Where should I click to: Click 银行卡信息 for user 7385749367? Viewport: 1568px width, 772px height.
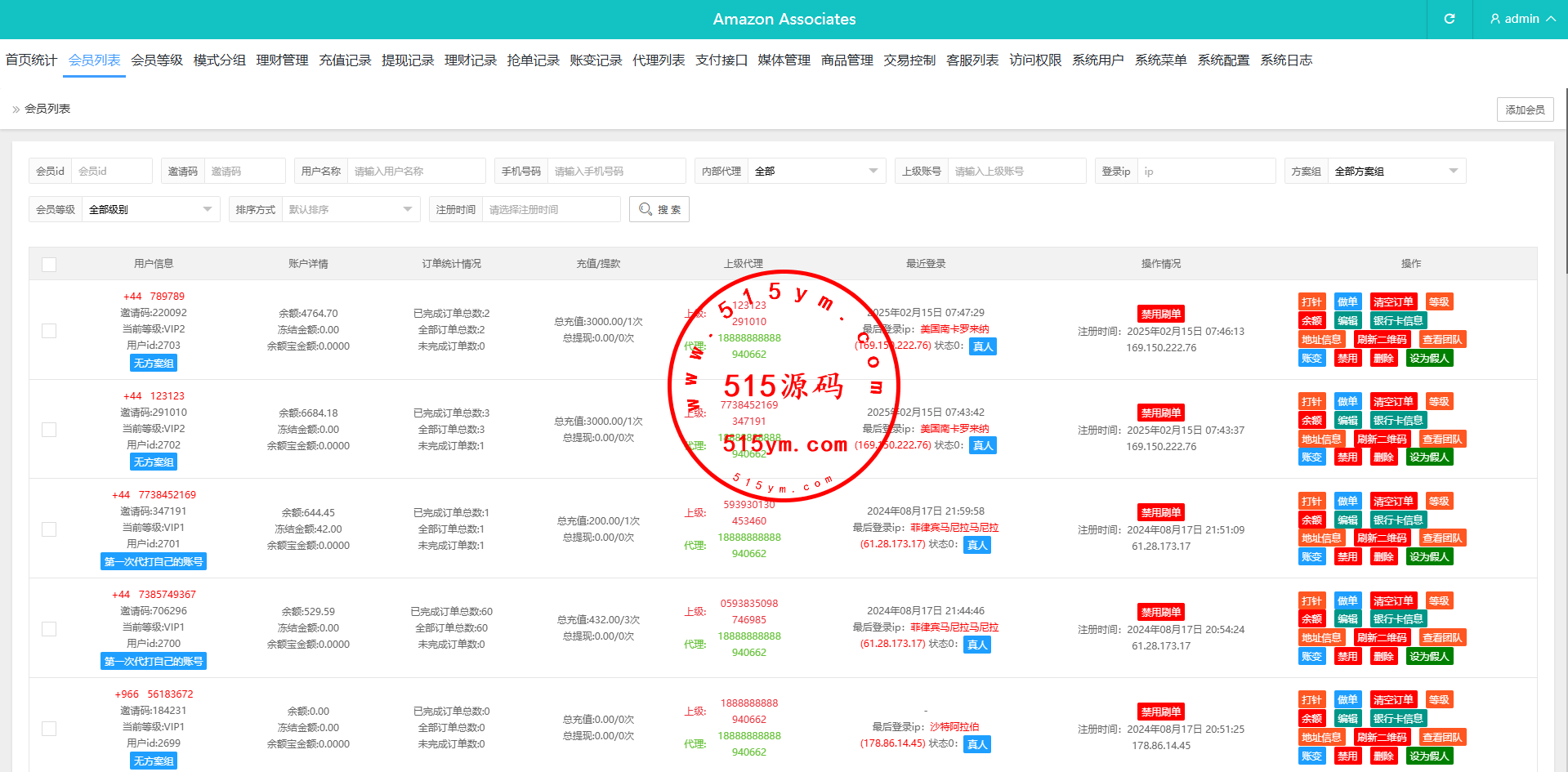(x=1398, y=619)
